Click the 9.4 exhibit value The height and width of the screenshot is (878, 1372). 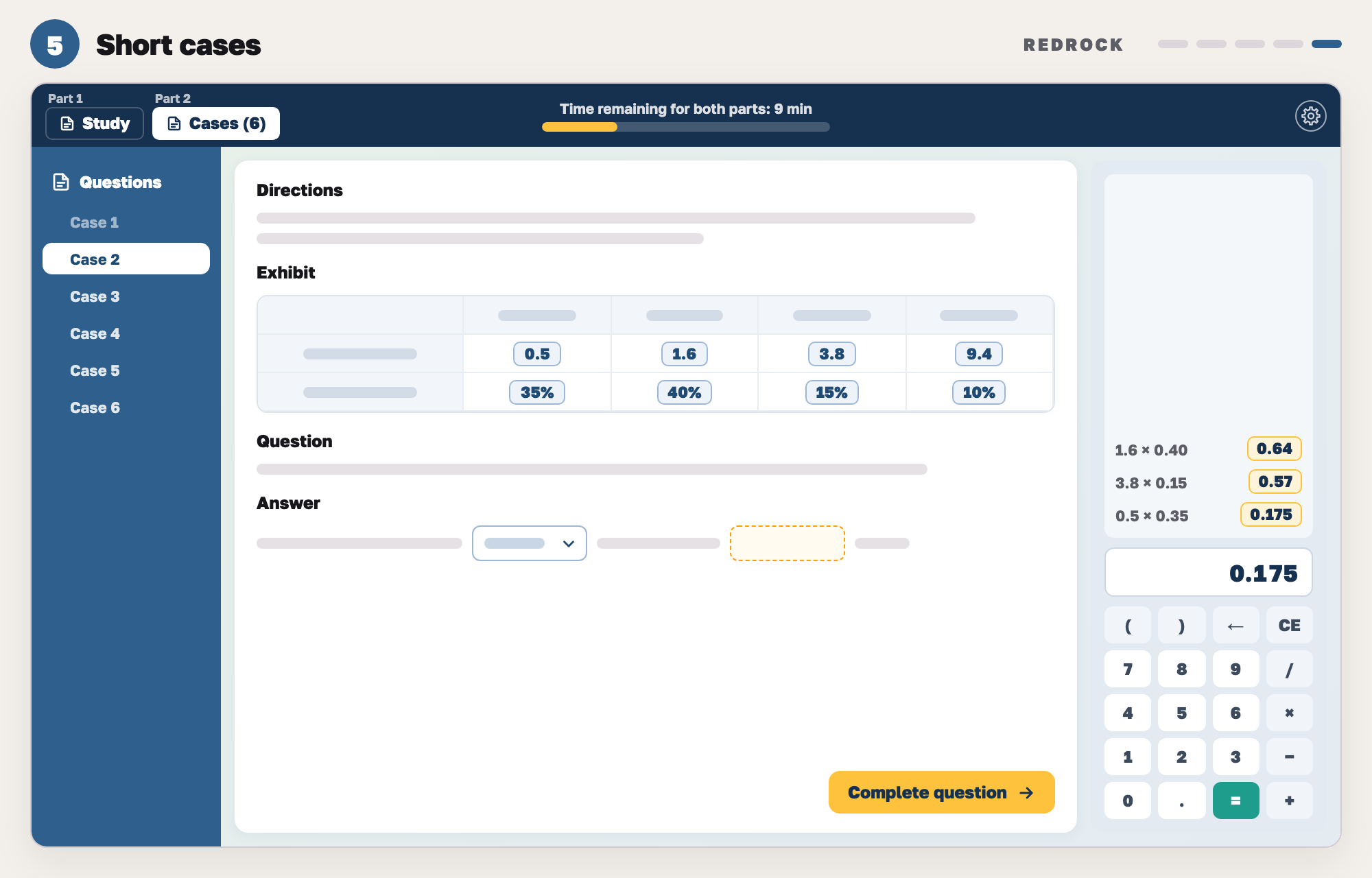point(979,354)
